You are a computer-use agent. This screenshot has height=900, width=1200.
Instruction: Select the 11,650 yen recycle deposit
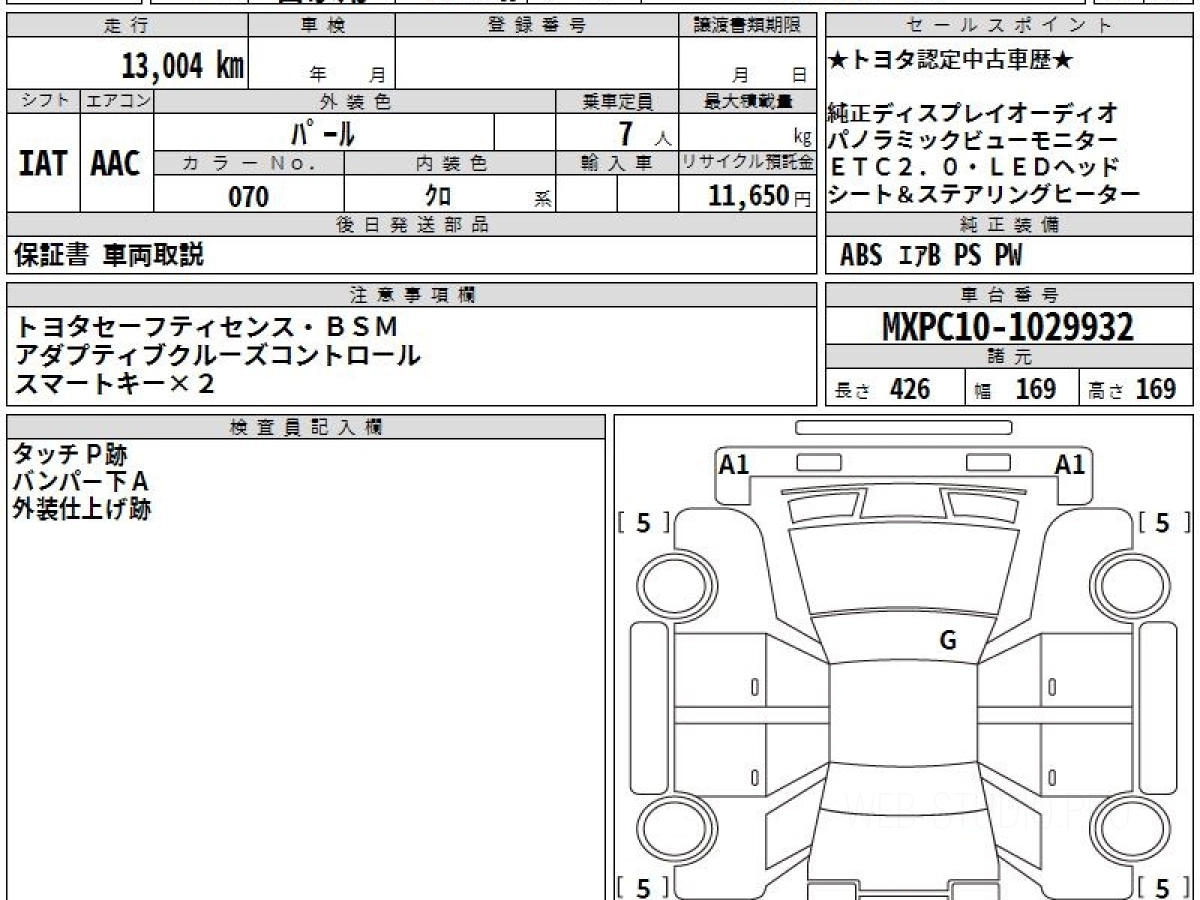(748, 196)
